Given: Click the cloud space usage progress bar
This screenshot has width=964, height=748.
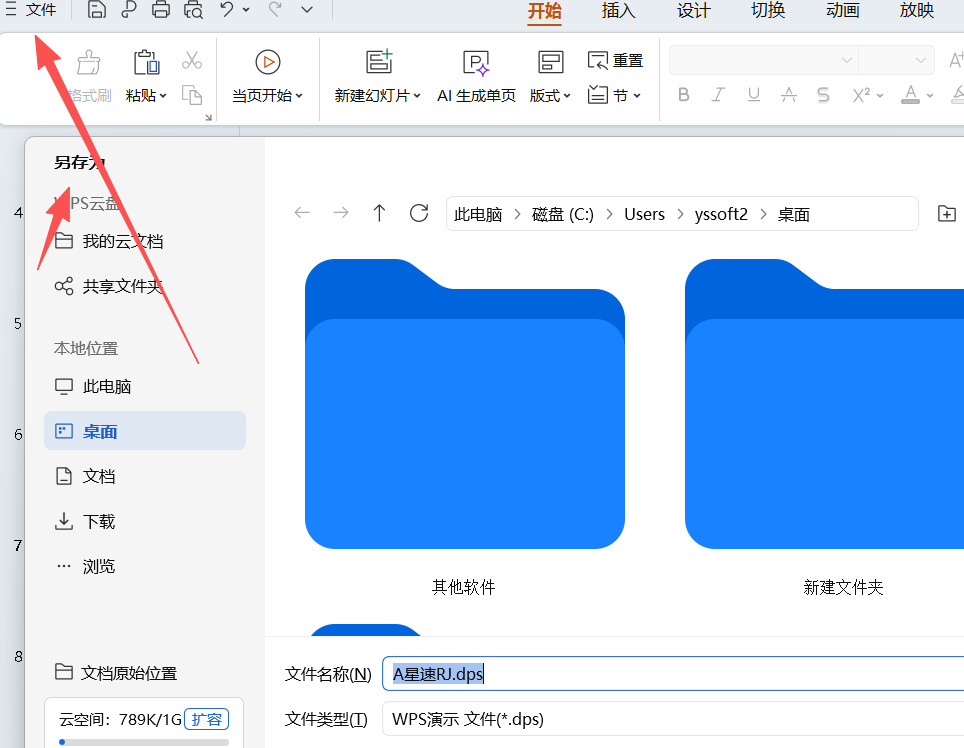Looking at the screenshot, I should pos(144,742).
